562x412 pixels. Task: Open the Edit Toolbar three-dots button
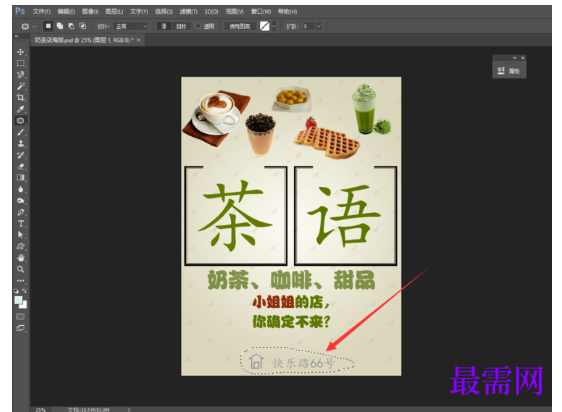pyautogui.click(x=20, y=280)
